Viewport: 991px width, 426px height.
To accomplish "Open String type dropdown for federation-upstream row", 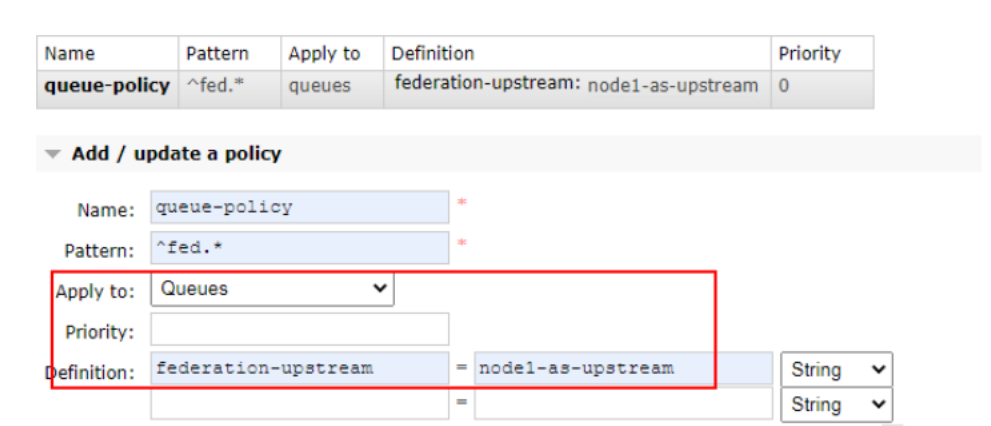I will [836, 369].
